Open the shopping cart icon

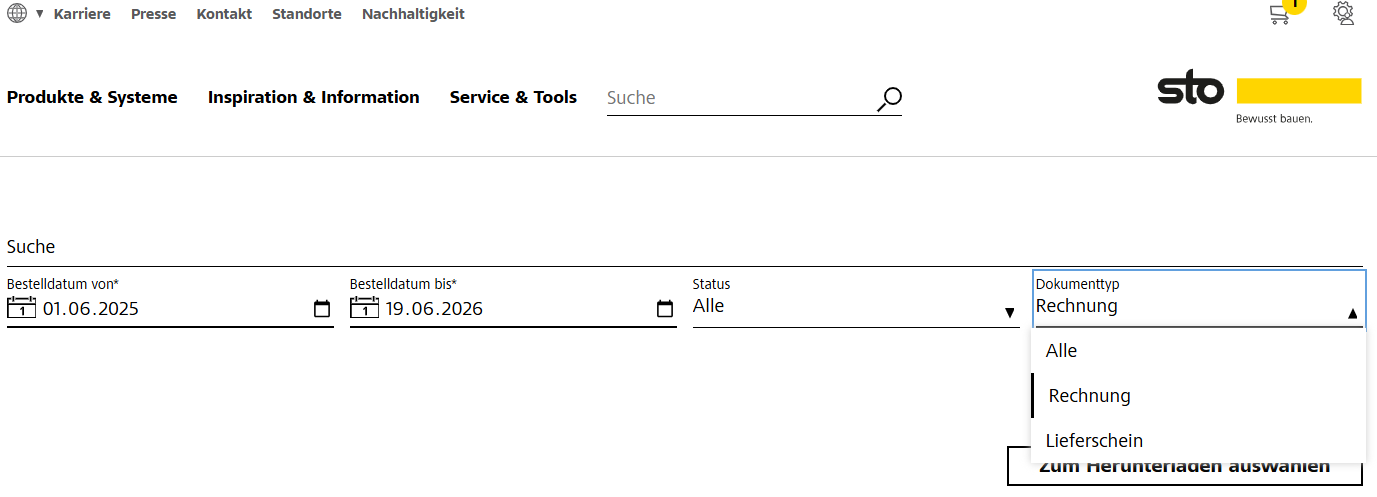point(1279,14)
